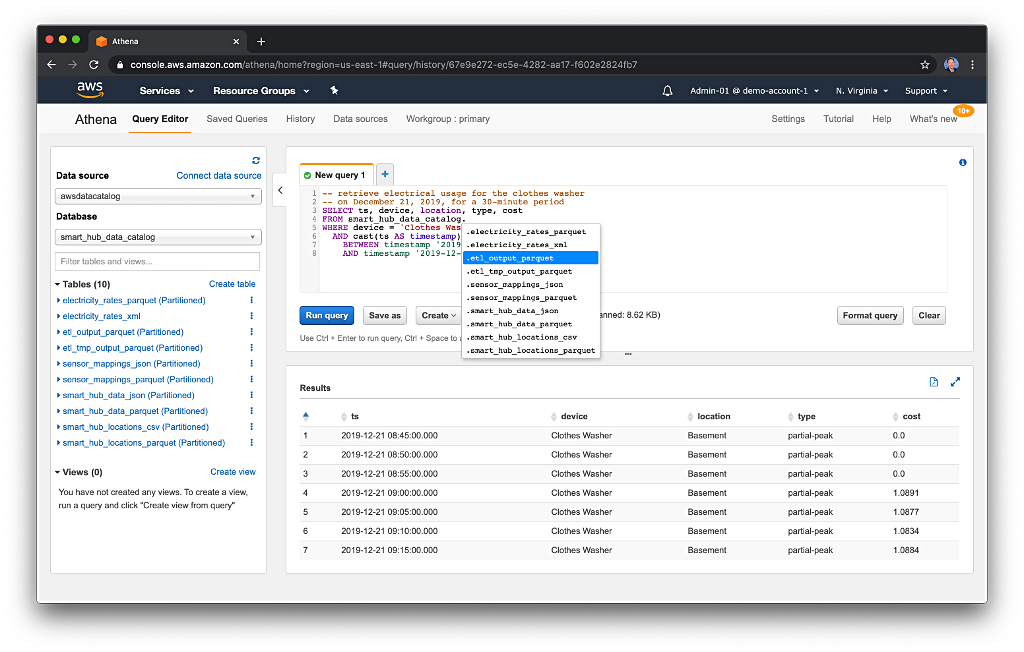Open the Create dropdown button
Screen dimensions: 1024x652
pos(438,316)
